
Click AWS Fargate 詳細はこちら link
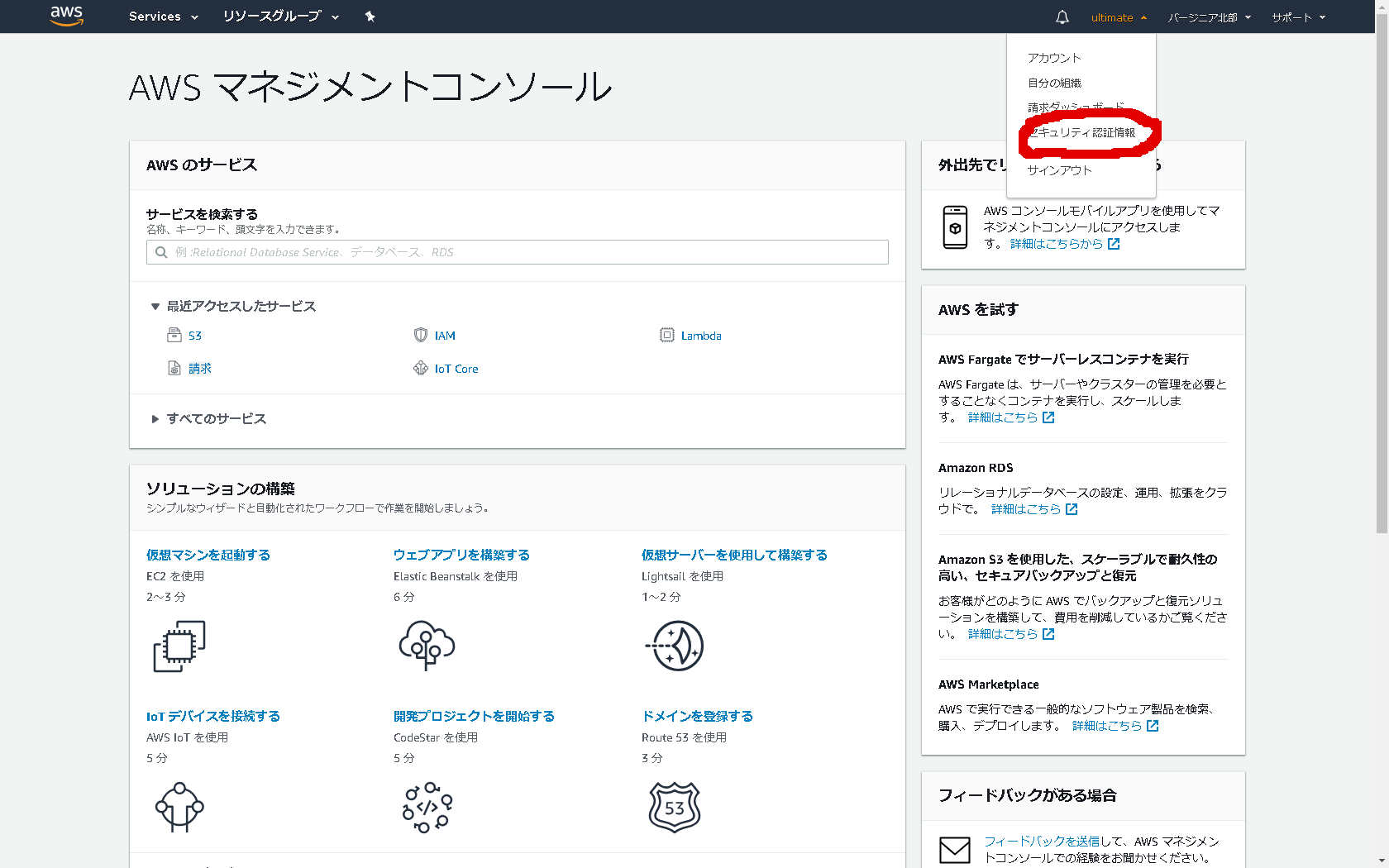coord(1003,417)
